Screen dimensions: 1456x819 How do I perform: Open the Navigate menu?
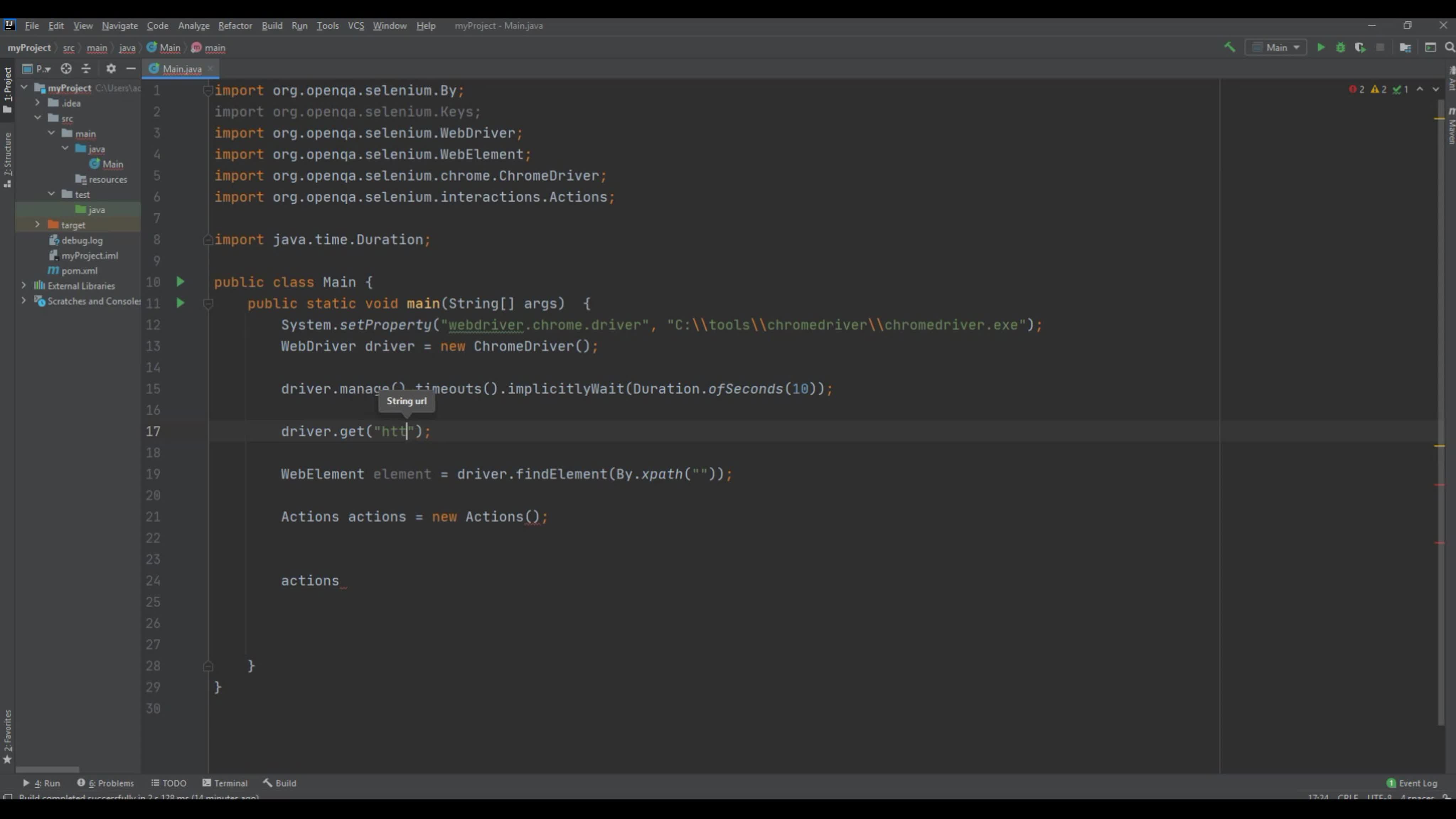(120, 26)
